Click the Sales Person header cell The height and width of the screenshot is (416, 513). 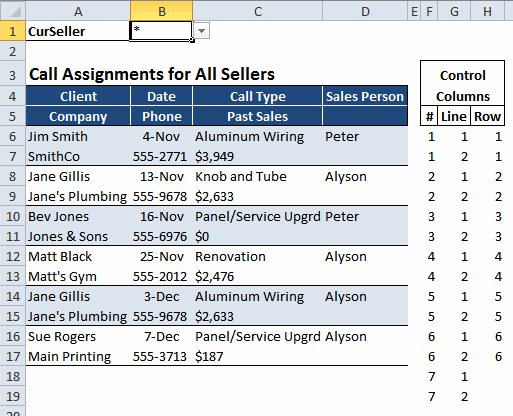pyautogui.click(x=365, y=96)
